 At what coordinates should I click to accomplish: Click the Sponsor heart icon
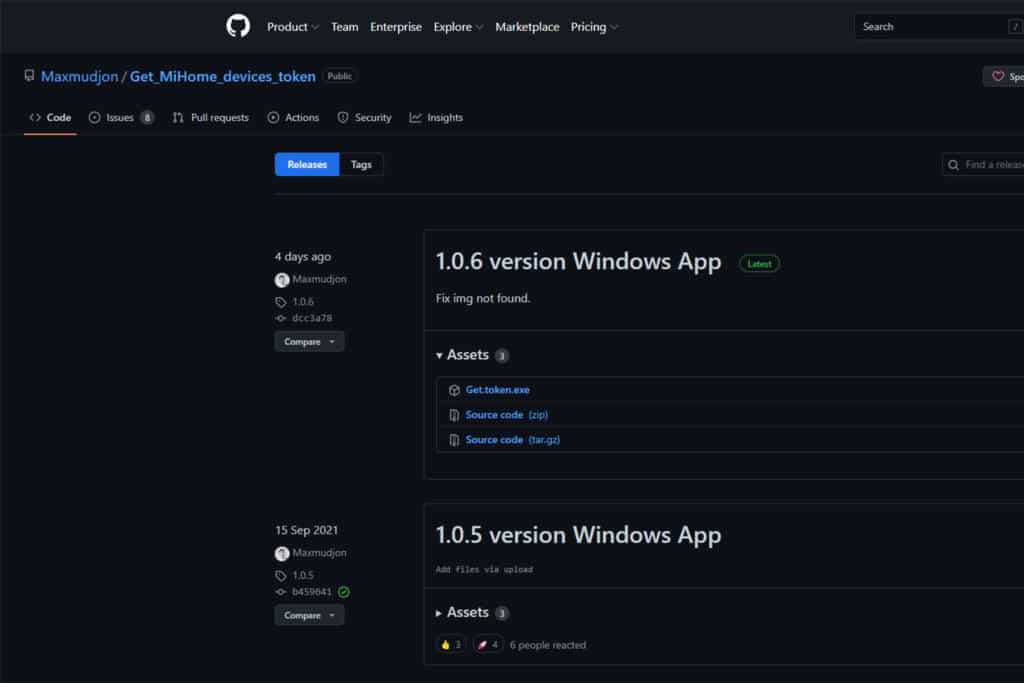tap(997, 76)
